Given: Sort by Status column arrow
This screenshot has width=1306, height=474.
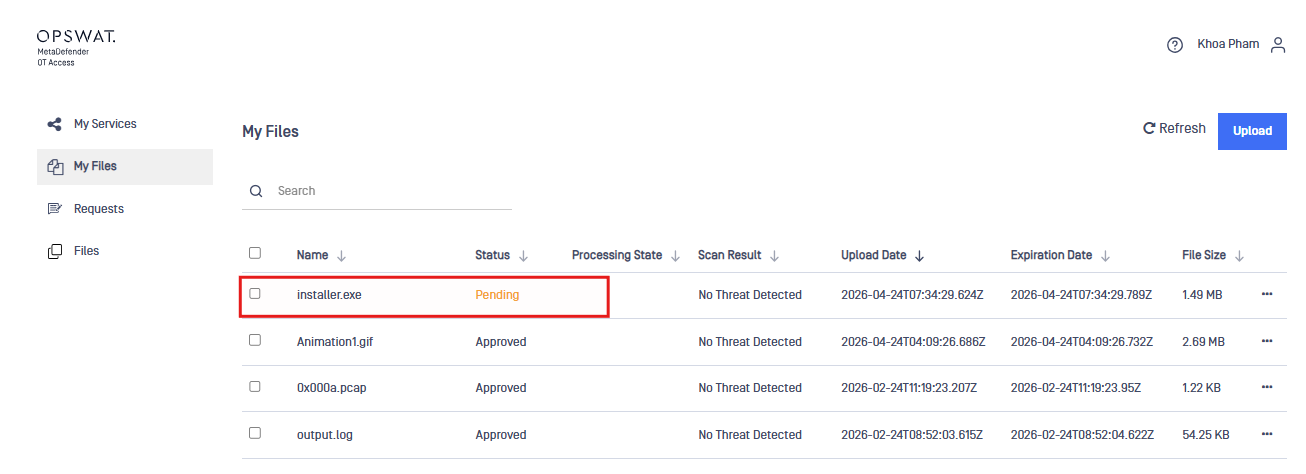Looking at the screenshot, I should coord(524,256).
